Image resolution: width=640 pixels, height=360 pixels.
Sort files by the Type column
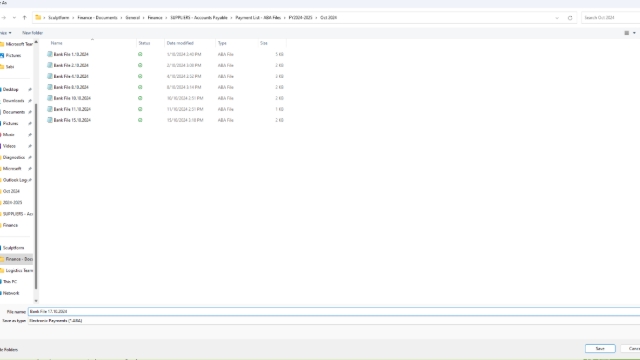point(222,43)
